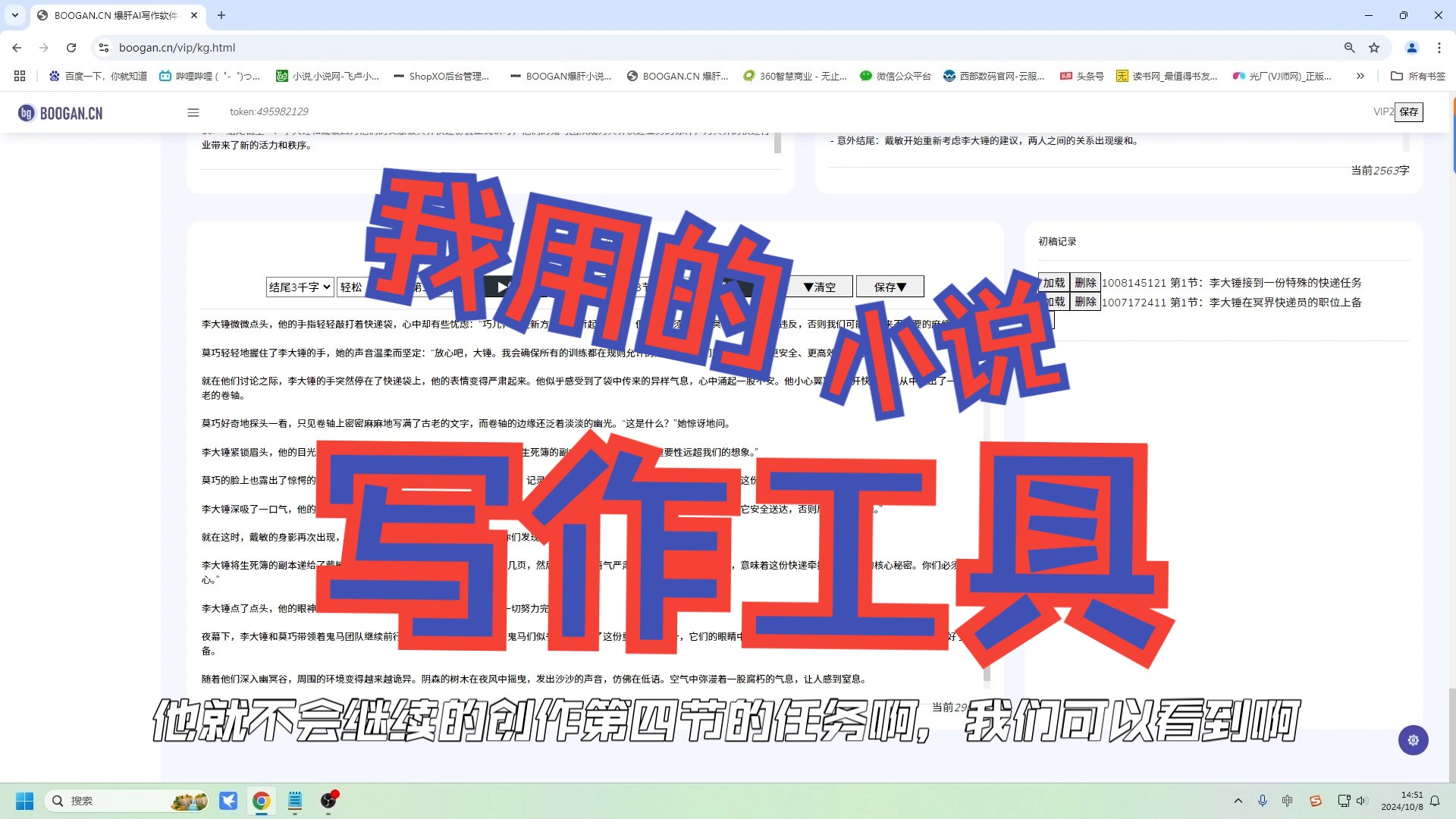Screen dimensions: 1456x819
Task: Open 360智慧商业 bookmark
Action: click(x=795, y=76)
